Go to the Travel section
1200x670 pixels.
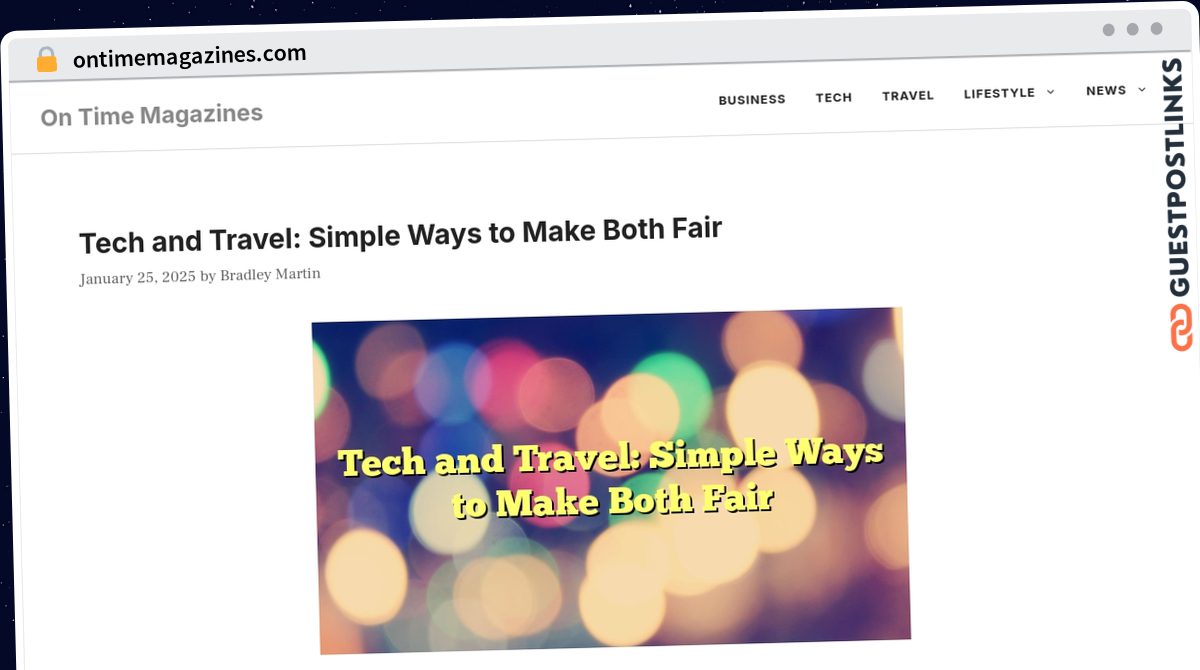[x=908, y=95]
